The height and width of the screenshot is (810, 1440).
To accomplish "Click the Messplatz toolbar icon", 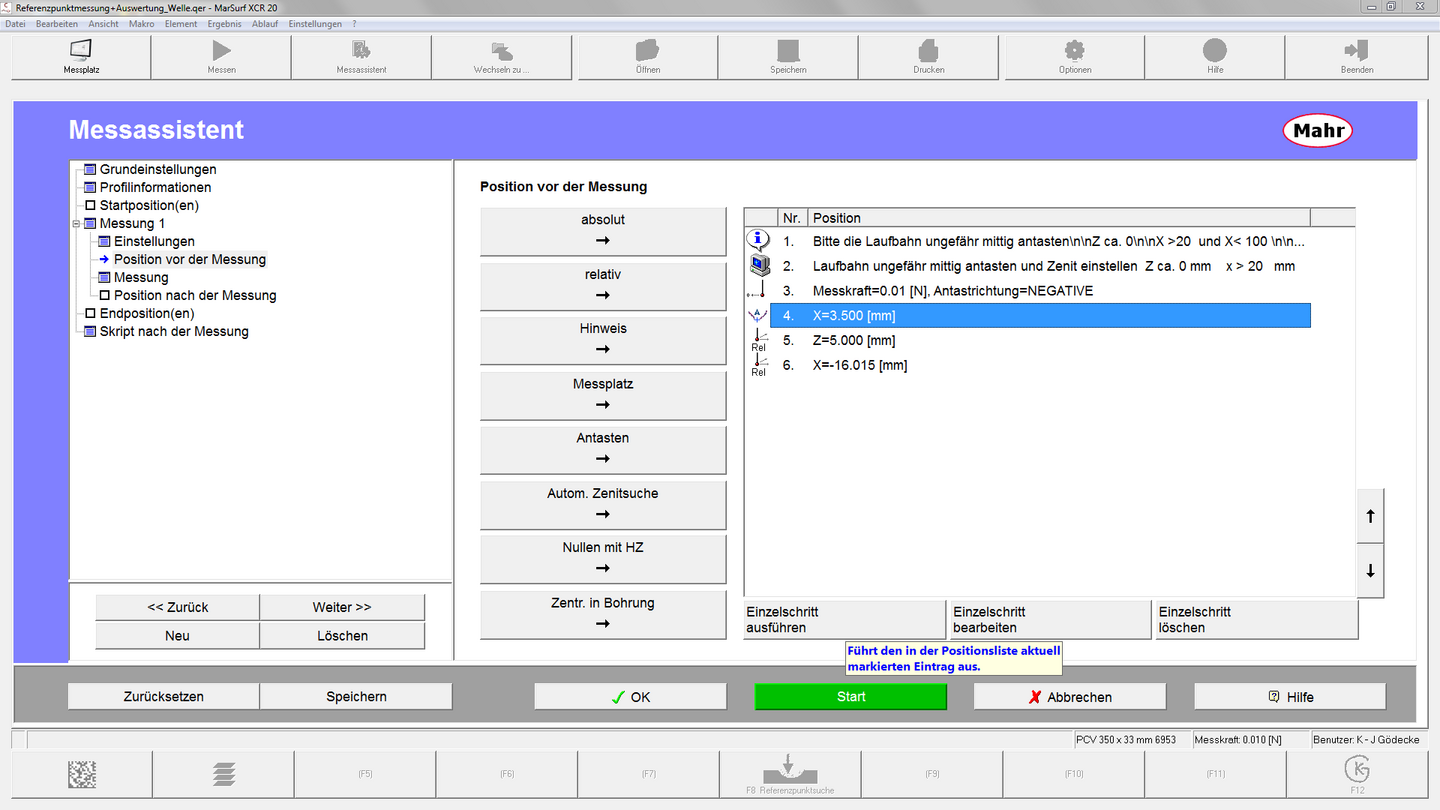I will (x=81, y=51).
